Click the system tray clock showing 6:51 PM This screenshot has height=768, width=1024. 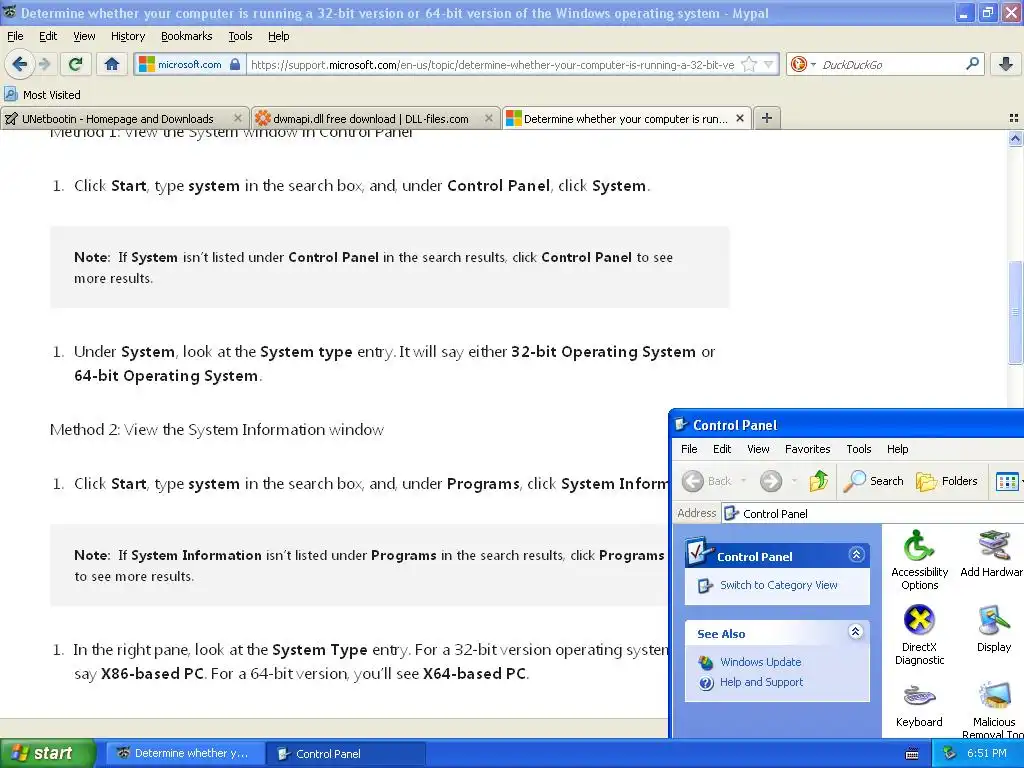point(987,754)
